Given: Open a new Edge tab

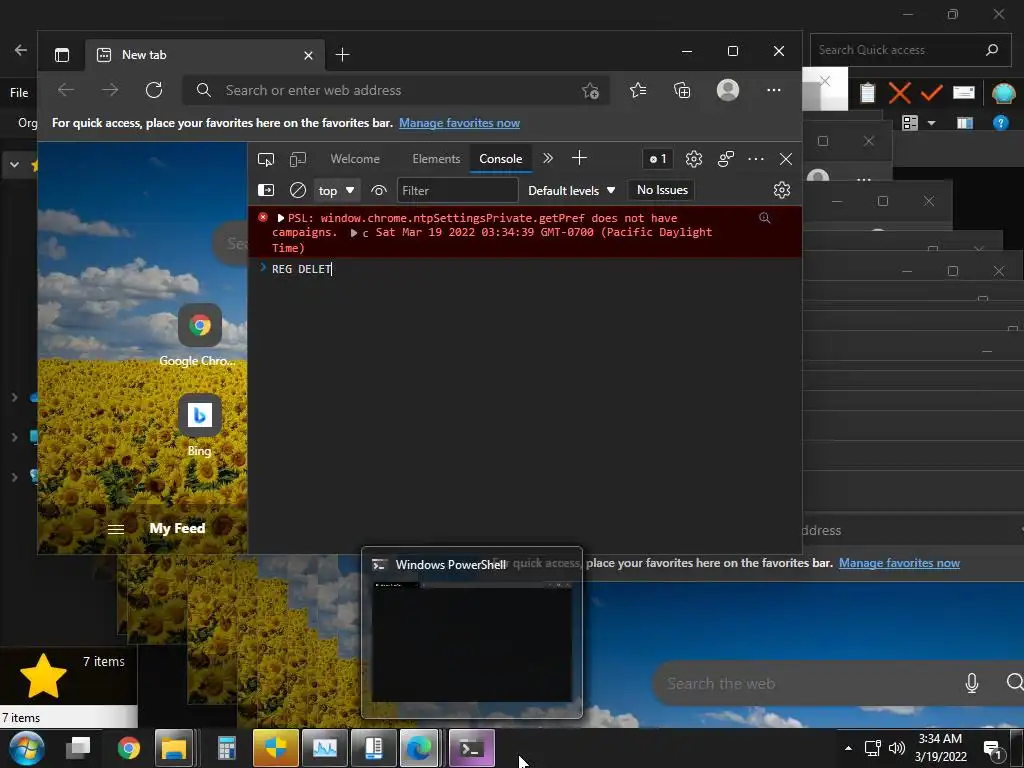Looking at the screenshot, I should click(x=342, y=55).
